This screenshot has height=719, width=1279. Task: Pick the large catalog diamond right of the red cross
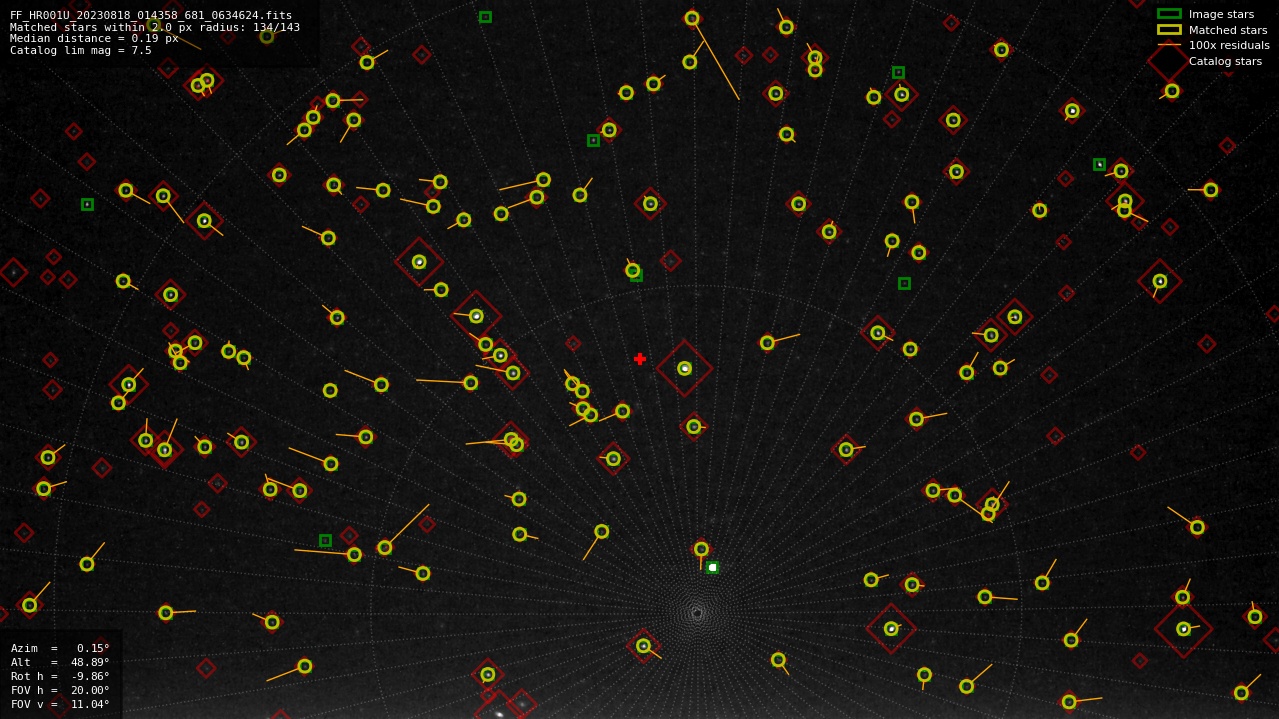pos(685,368)
